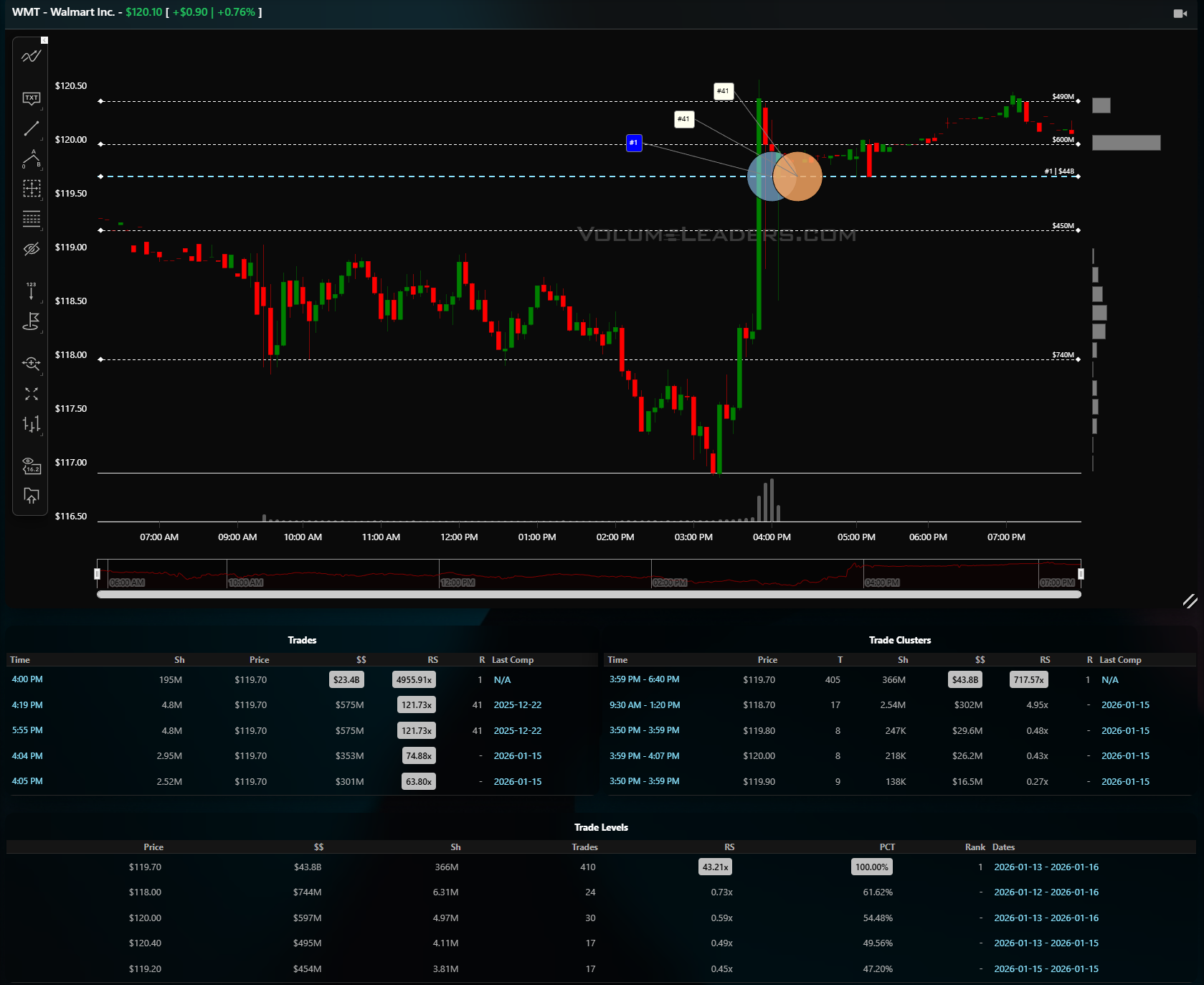The width and height of the screenshot is (1204, 985).
Task: Click the $744M value in Trade Levels
Action: click(x=307, y=892)
